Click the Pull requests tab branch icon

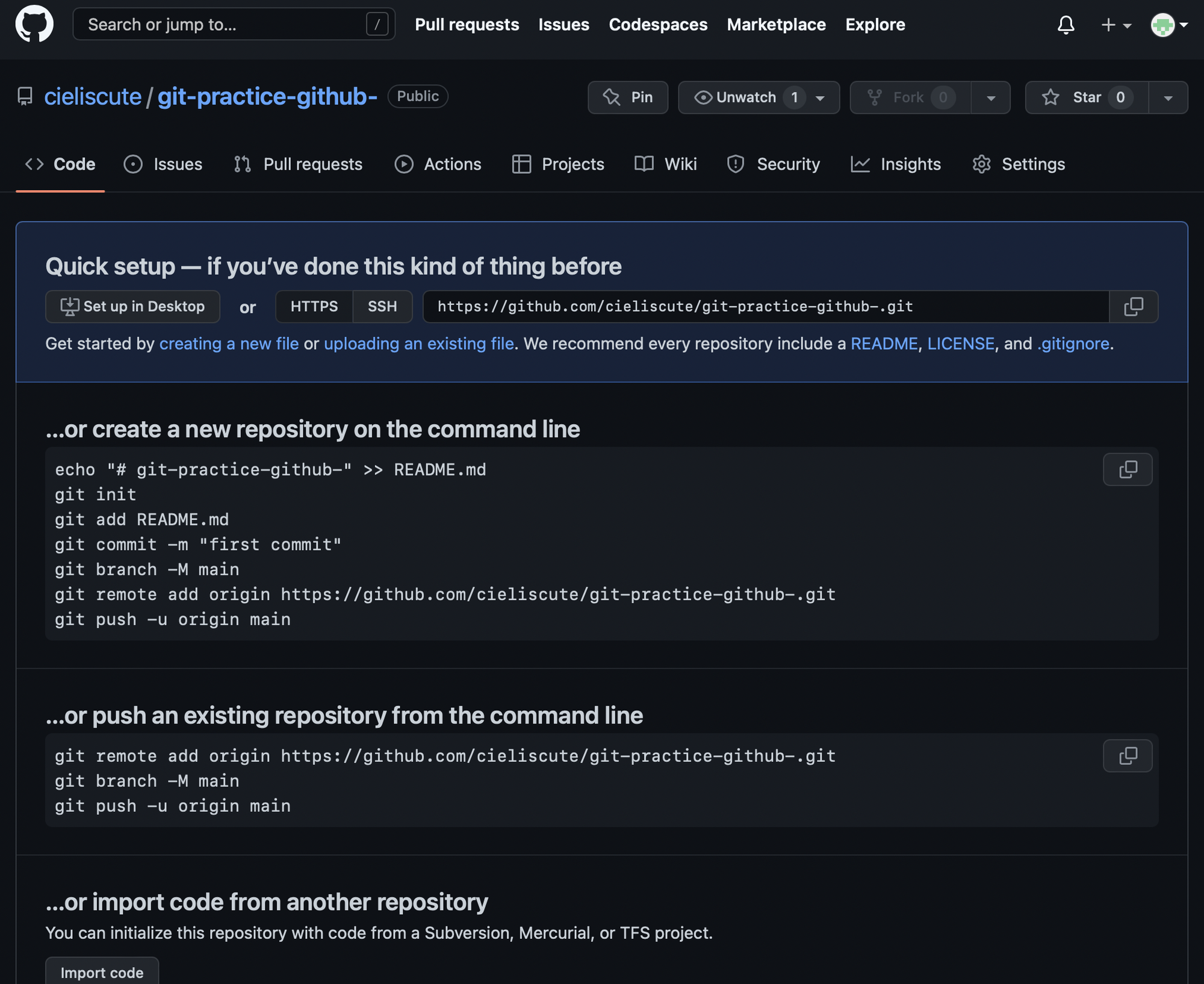click(243, 164)
